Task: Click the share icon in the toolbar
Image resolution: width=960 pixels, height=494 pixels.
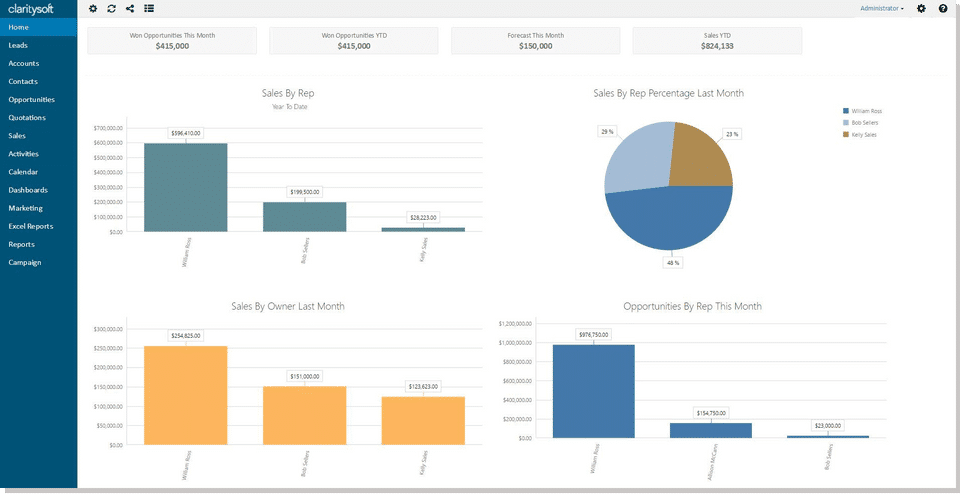Action: 129,9
